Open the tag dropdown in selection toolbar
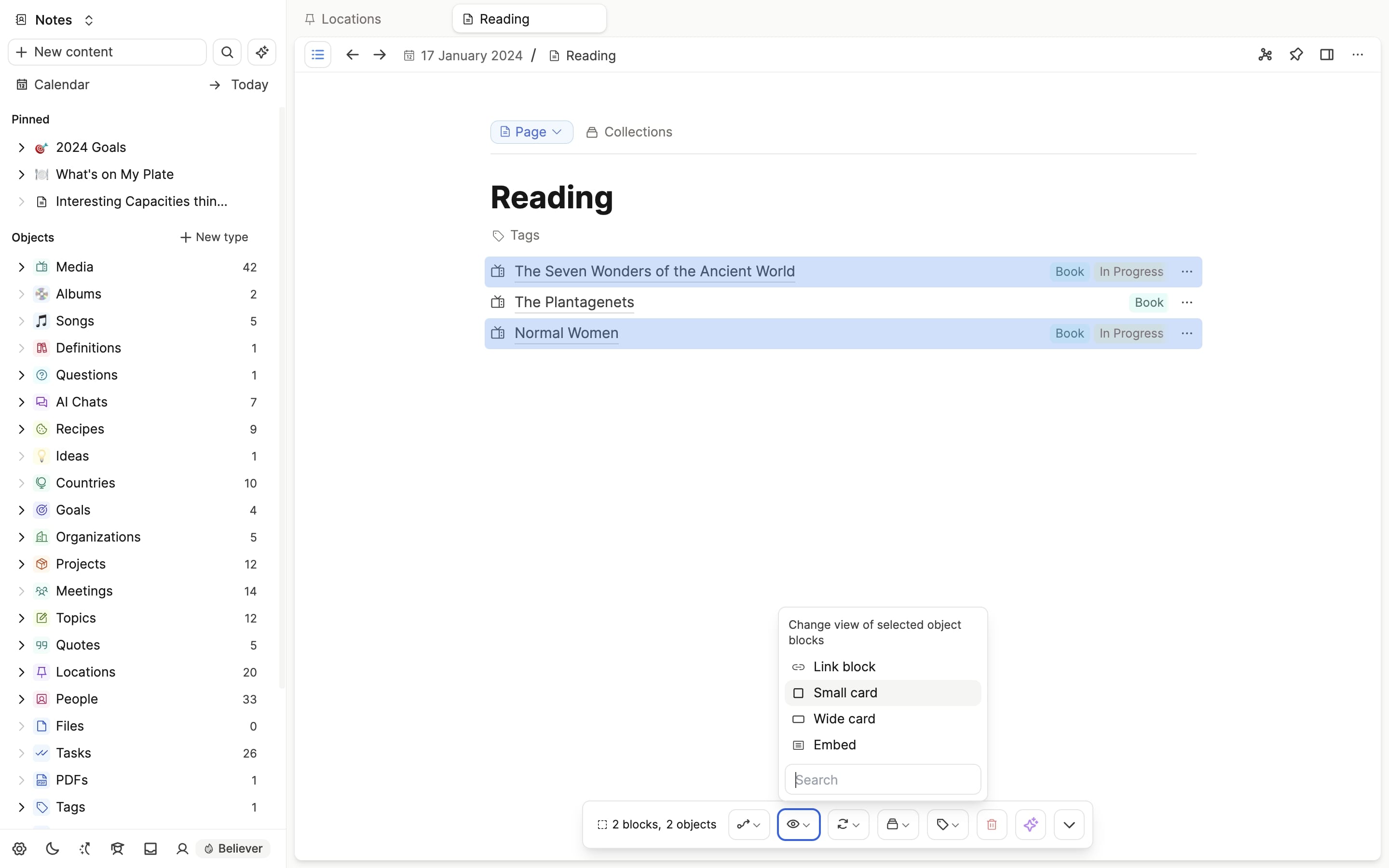The height and width of the screenshot is (868, 1389). 947,825
